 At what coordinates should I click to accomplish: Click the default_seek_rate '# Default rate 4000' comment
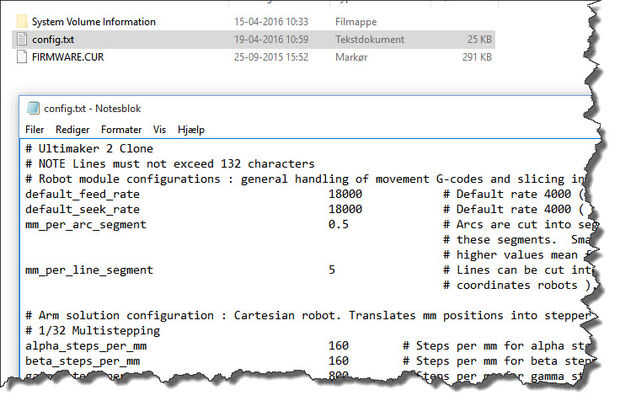coord(513,209)
